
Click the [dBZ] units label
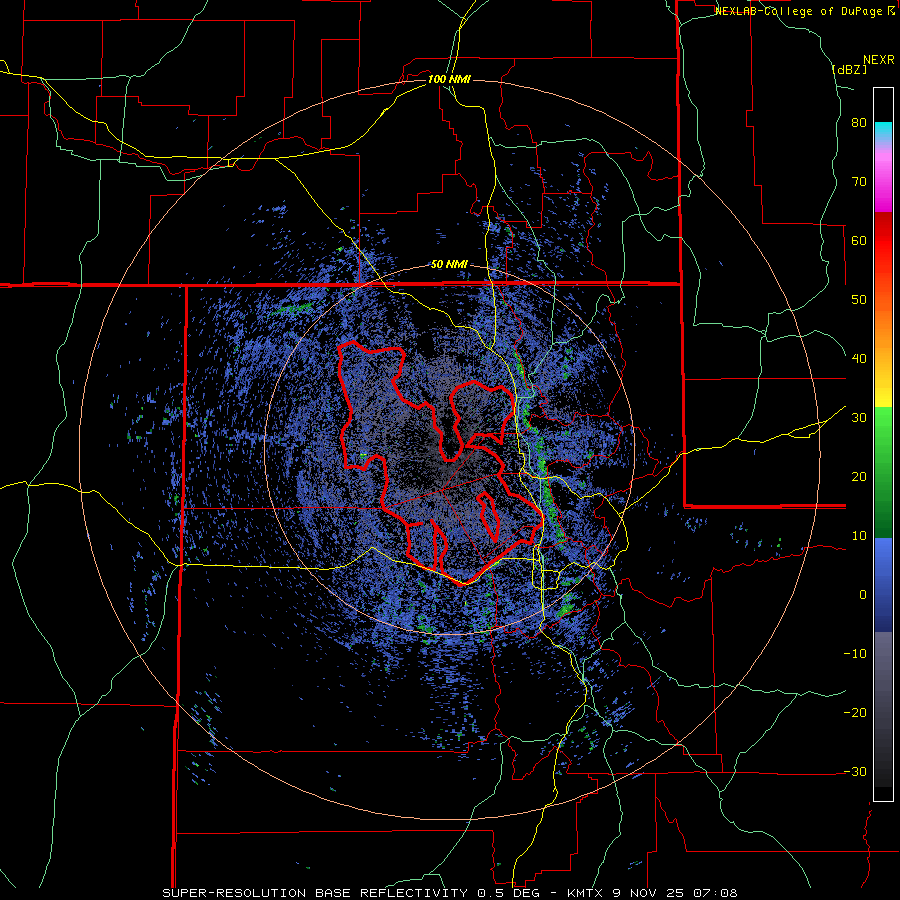849,70
